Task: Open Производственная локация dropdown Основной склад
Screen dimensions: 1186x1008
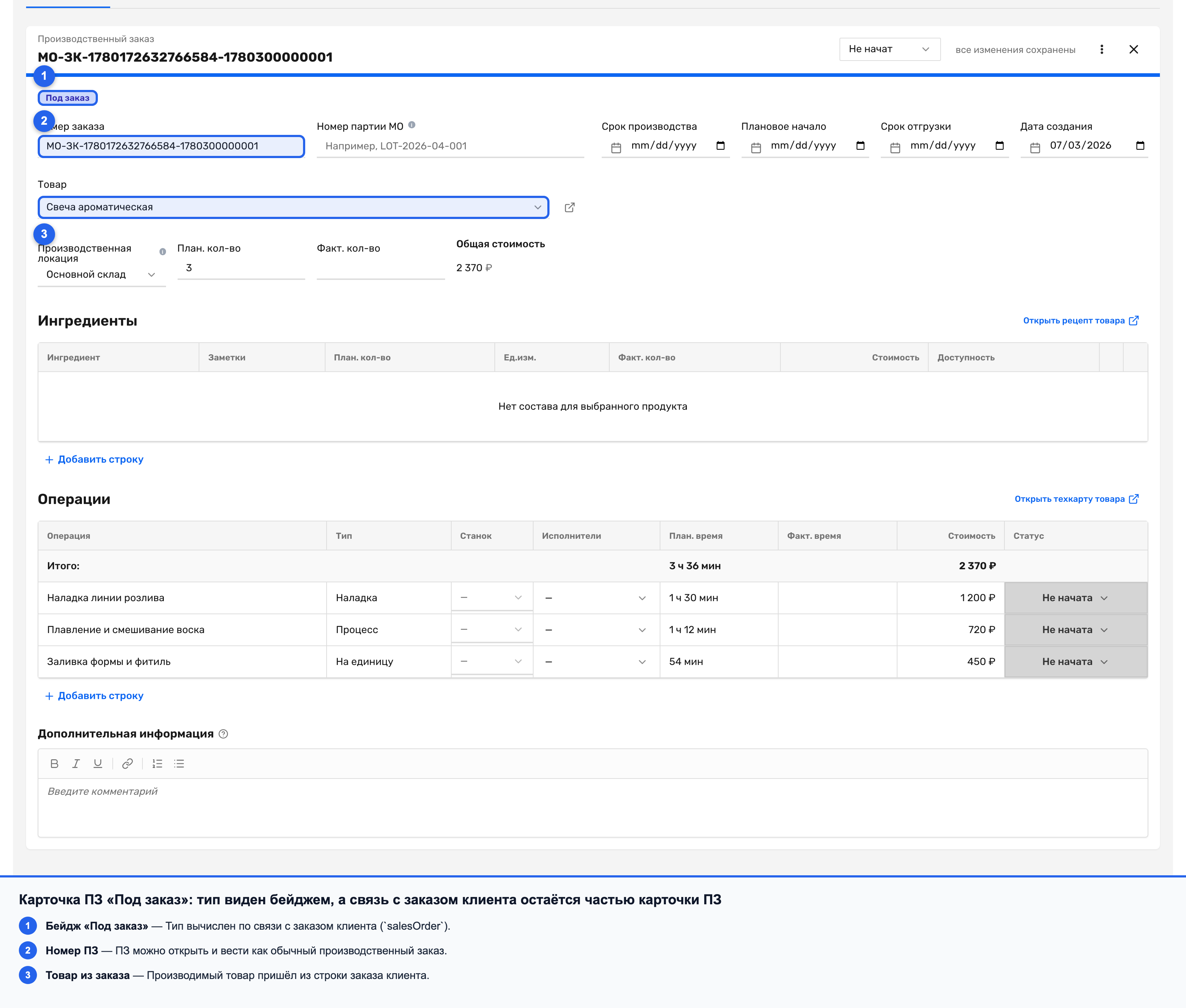Action: pos(102,275)
